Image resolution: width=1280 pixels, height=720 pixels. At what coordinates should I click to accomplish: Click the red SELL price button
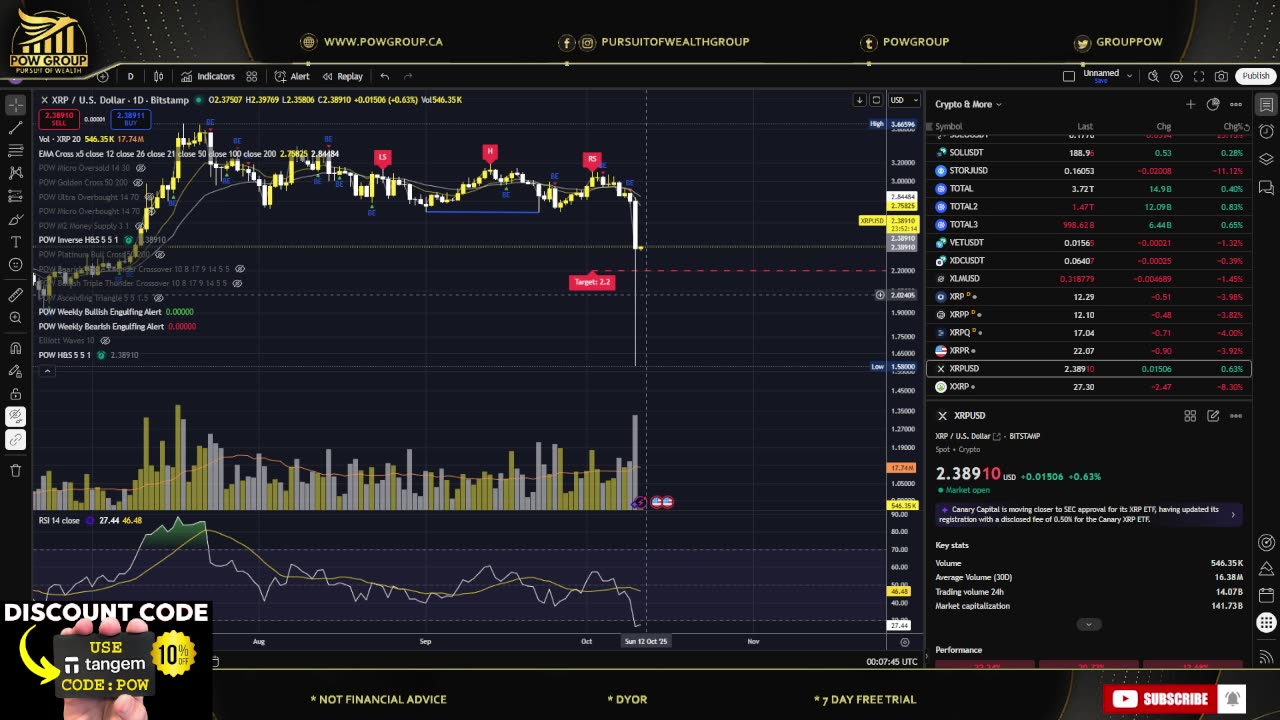[x=59, y=118]
